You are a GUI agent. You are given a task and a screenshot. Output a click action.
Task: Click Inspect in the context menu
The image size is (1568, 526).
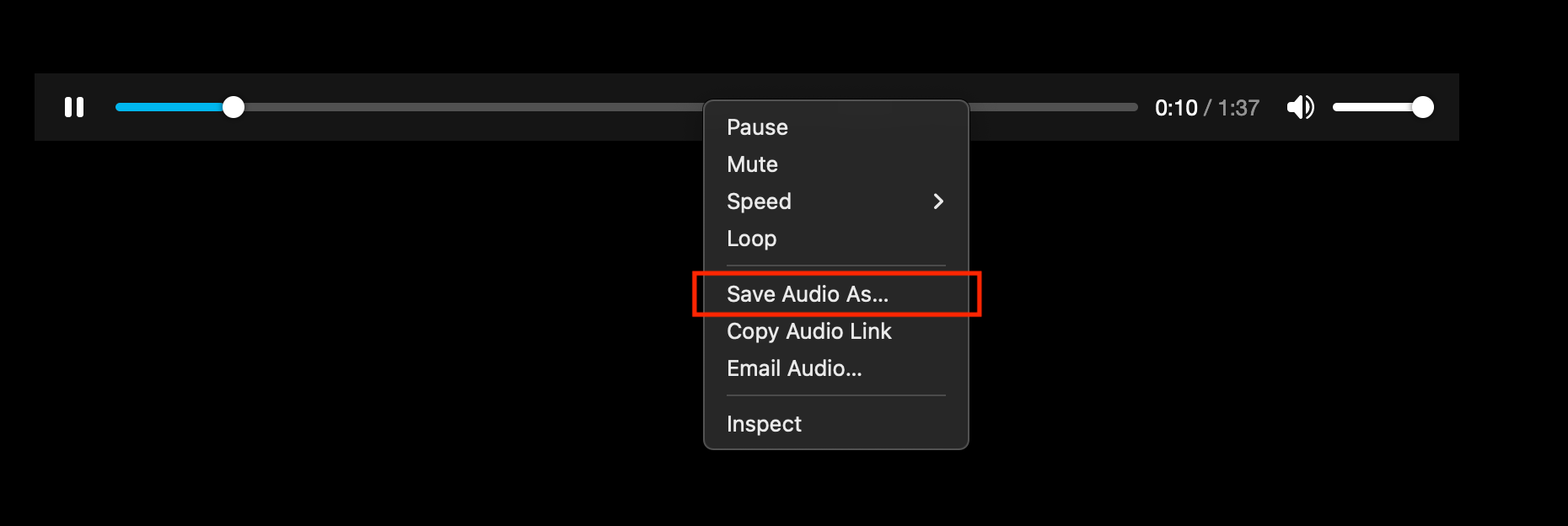pyautogui.click(x=836, y=424)
